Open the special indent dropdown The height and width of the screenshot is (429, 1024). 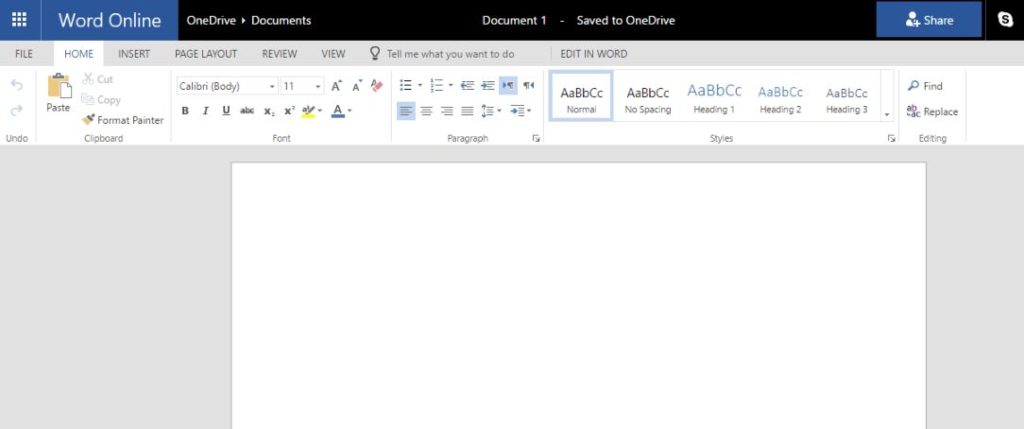pyautogui.click(x=521, y=111)
